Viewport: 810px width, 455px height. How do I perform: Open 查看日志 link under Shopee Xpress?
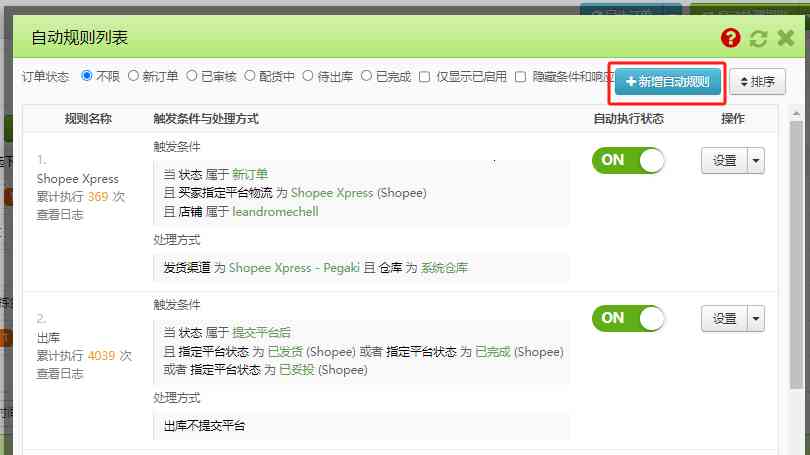tap(60, 215)
